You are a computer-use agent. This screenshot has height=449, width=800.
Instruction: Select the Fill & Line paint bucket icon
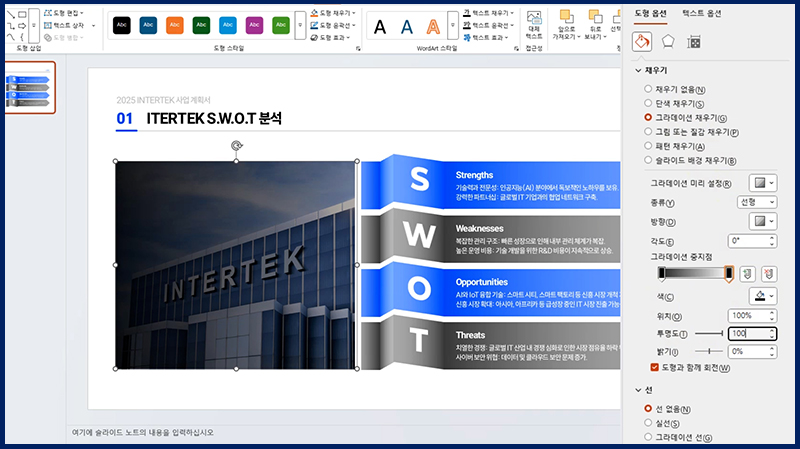click(x=642, y=41)
